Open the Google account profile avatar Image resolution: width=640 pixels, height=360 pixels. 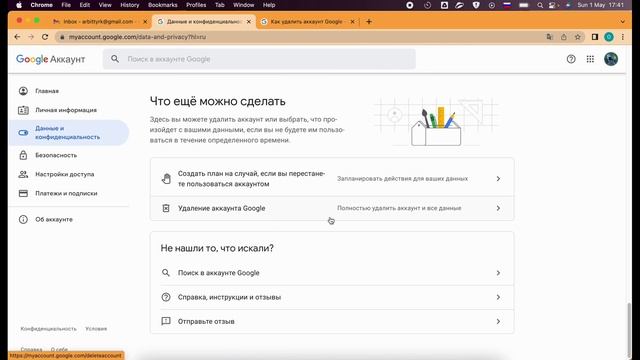tap(611, 59)
